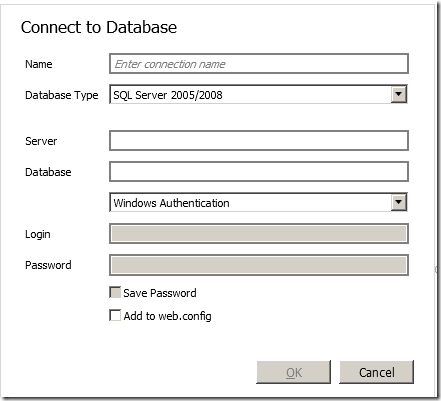The height and width of the screenshot is (401, 441).
Task: Toggle the Save Password checkbox
Action: coord(115,292)
